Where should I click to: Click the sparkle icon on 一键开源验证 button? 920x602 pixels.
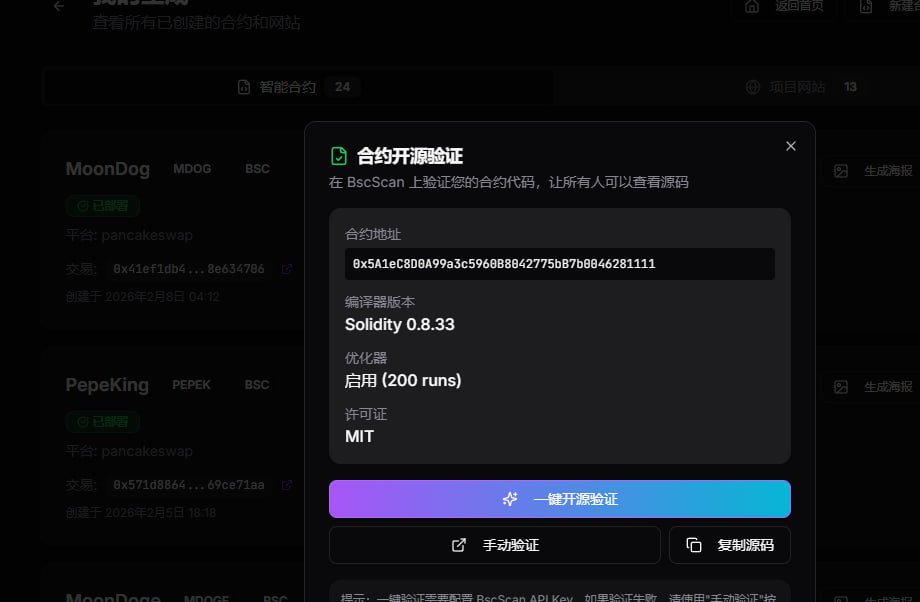coord(510,498)
